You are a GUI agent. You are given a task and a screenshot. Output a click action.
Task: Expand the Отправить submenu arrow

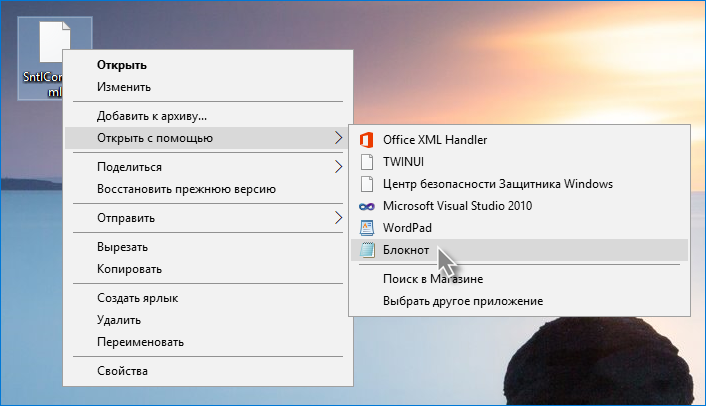coord(339,218)
